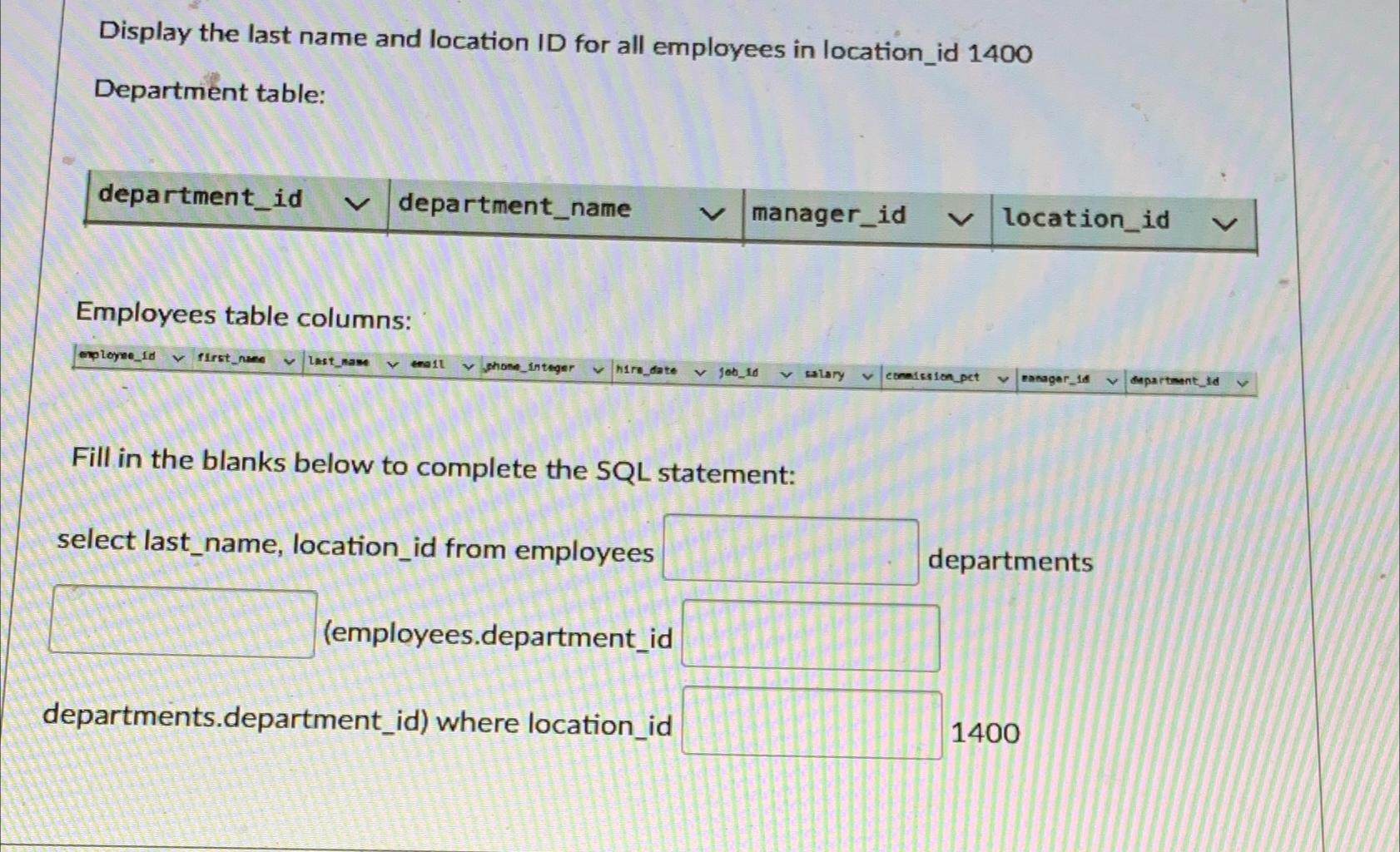Open the Department table manager_id dropdown arrow
Viewport: 1400px width, 852px height.
point(961,220)
